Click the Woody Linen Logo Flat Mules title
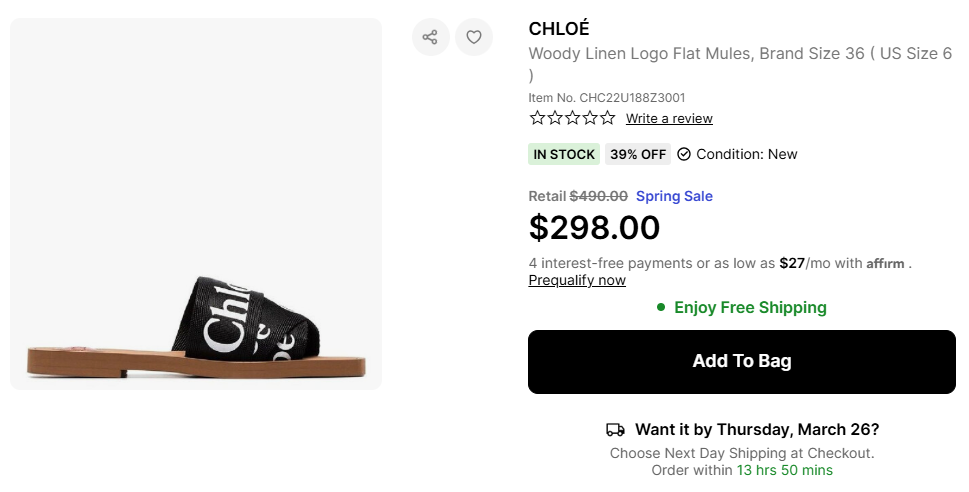The width and height of the screenshot is (969, 492). (740, 54)
